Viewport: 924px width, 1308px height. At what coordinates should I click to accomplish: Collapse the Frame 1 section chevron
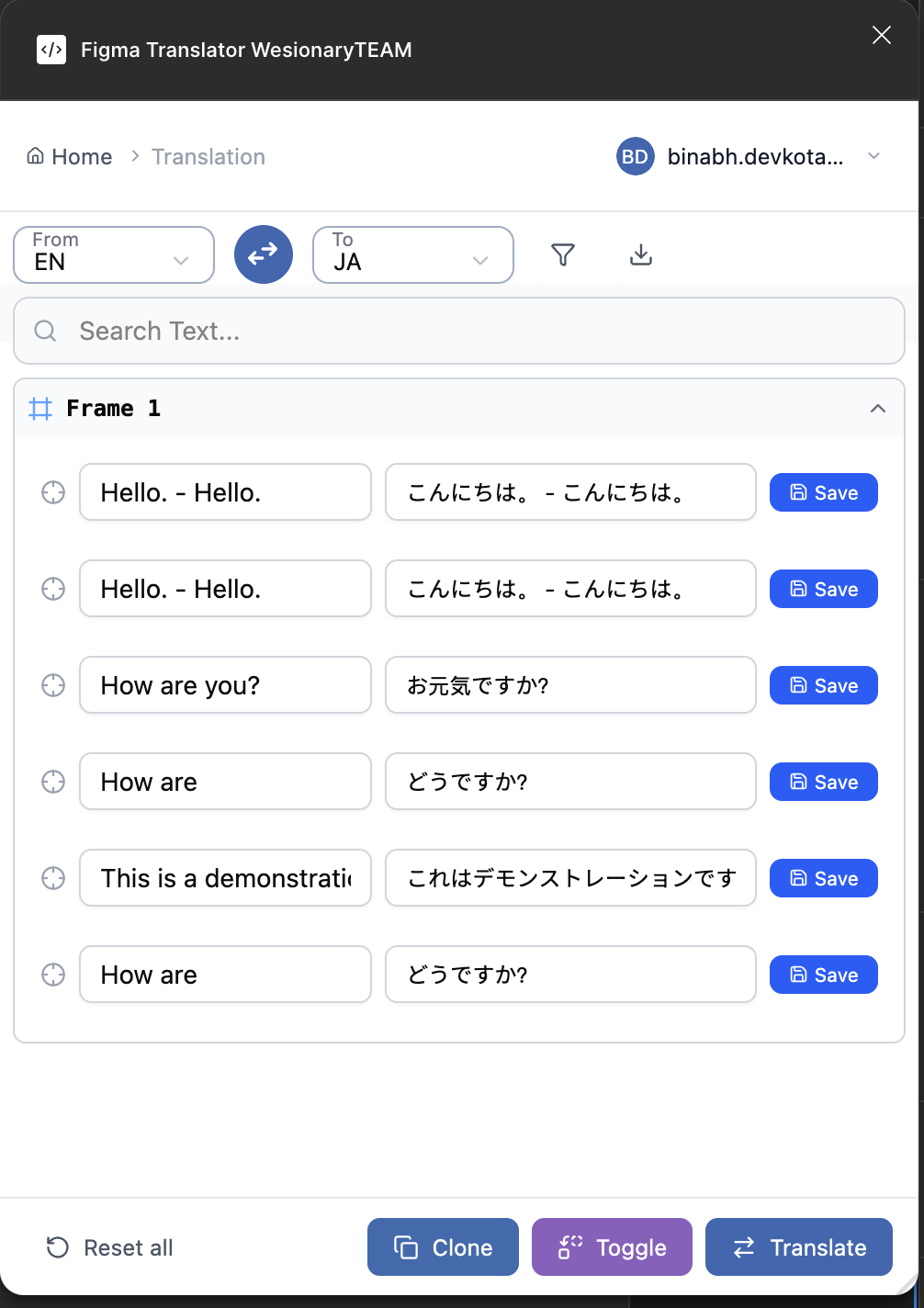pos(878,409)
